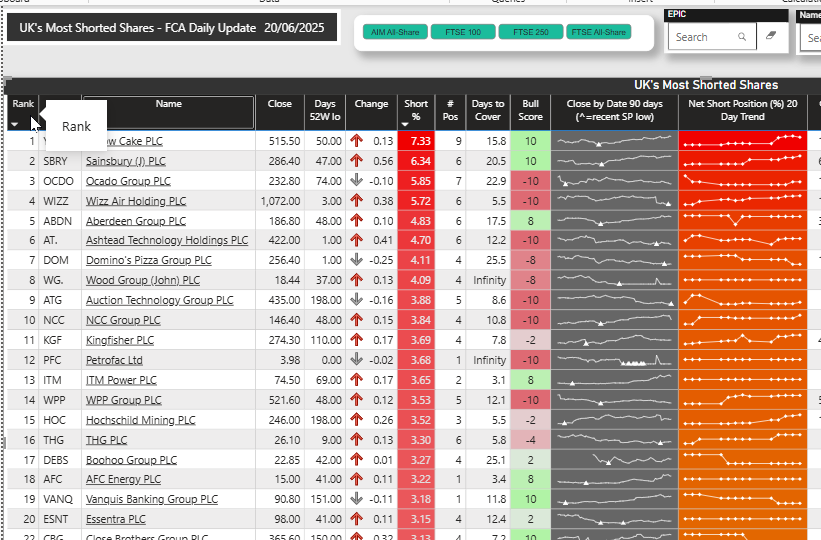Select the 6.34 short % cell
Viewport: 821px width, 540px height.
pos(417,161)
